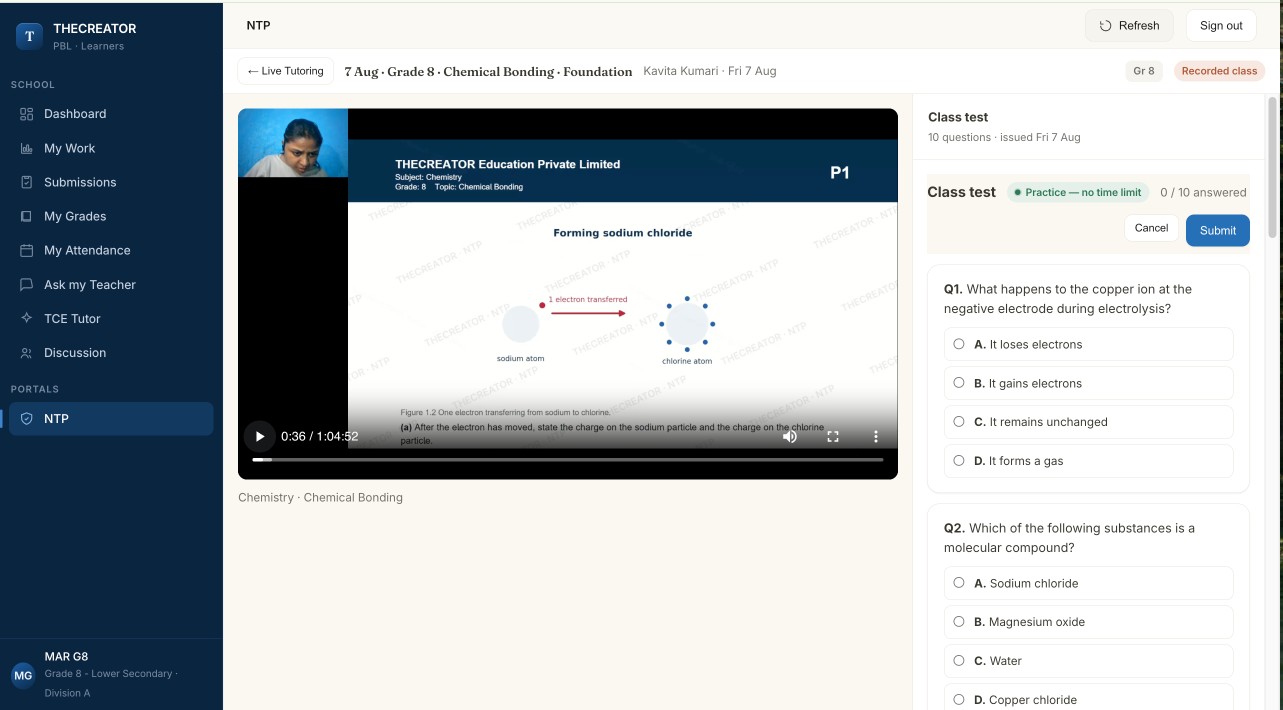1283x710 pixels.
Task: Click the My Grades book icon
Action: pyautogui.click(x=27, y=216)
